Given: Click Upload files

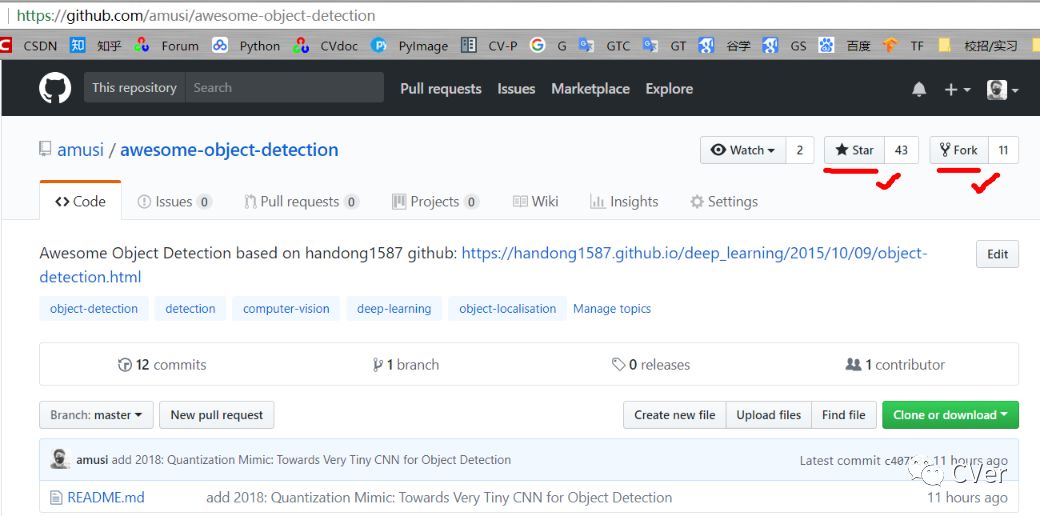Looking at the screenshot, I should click(769, 415).
